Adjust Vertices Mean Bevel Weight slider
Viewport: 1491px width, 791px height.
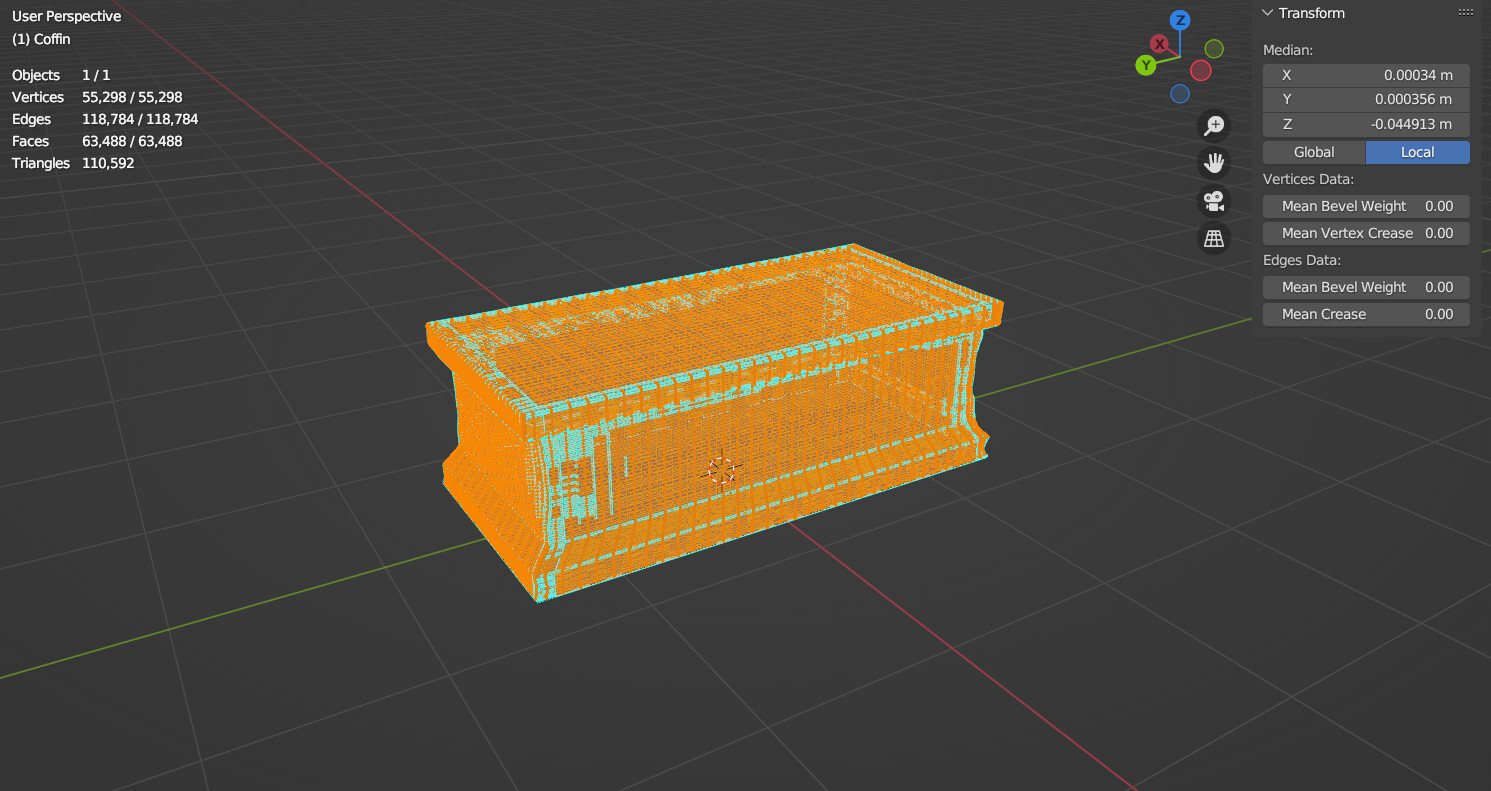pos(1366,206)
